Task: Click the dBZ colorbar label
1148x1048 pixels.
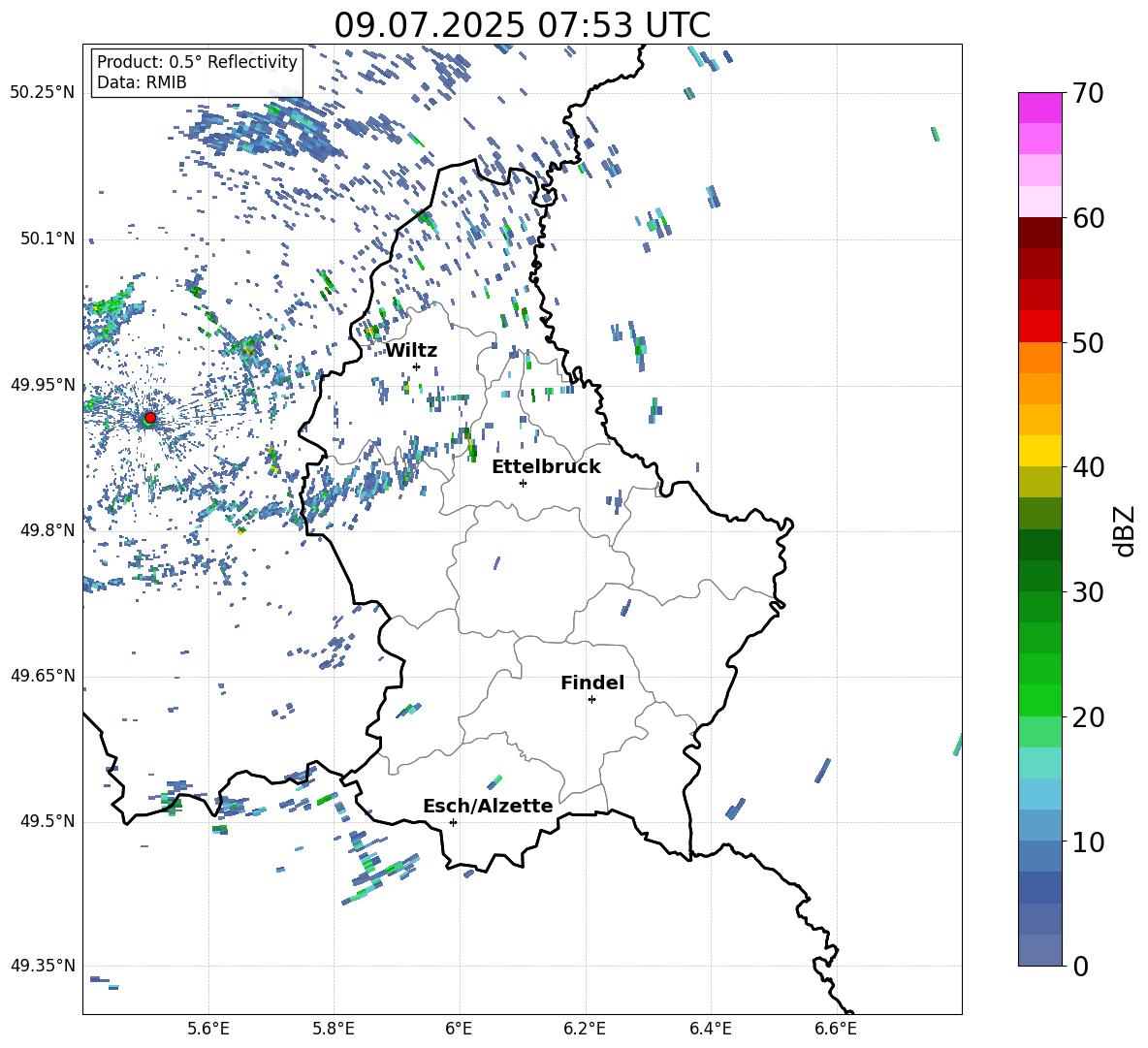Action: pyautogui.click(x=1126, y=530)
